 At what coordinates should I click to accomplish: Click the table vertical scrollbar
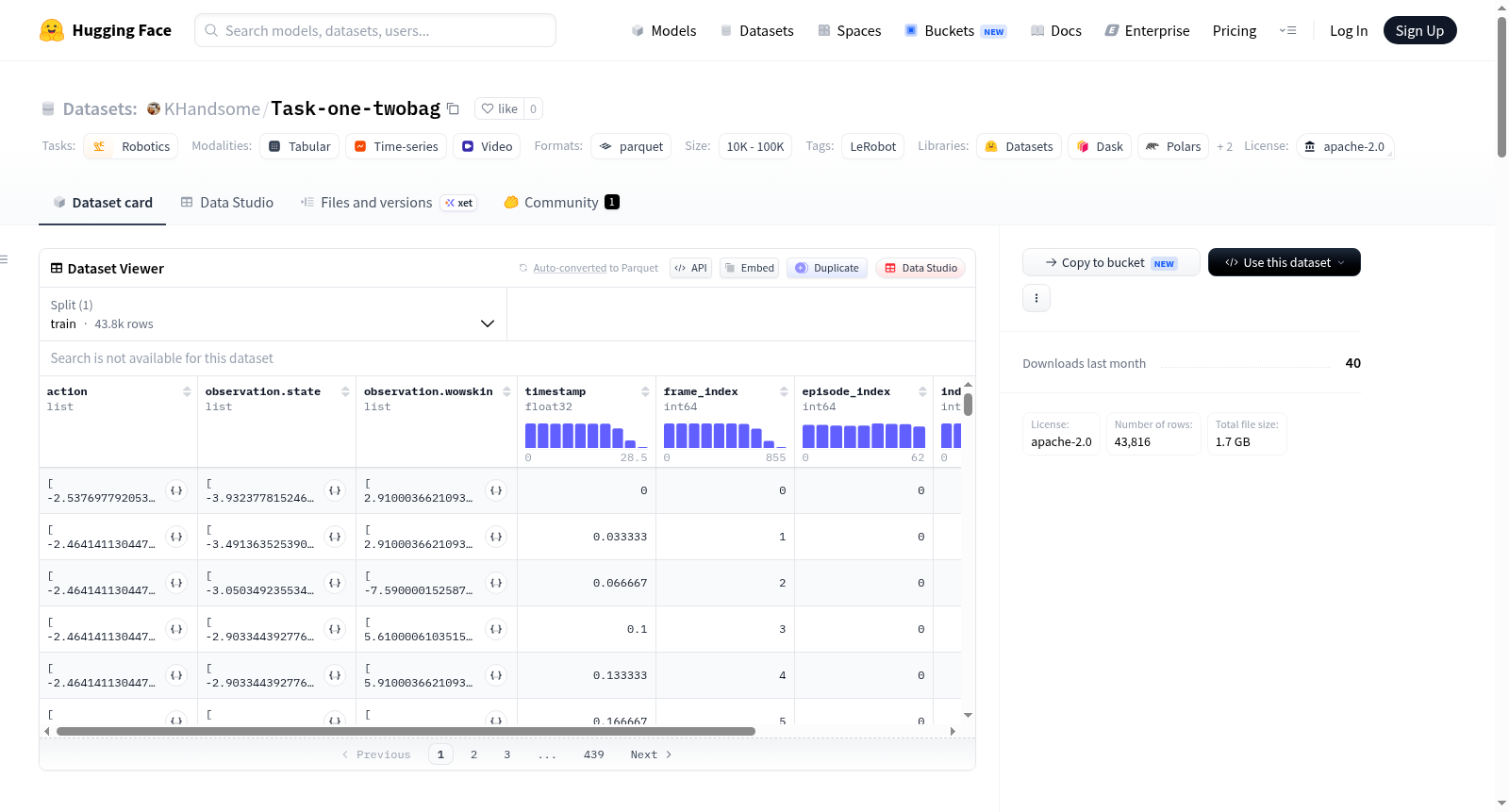(x=968, y=405)
